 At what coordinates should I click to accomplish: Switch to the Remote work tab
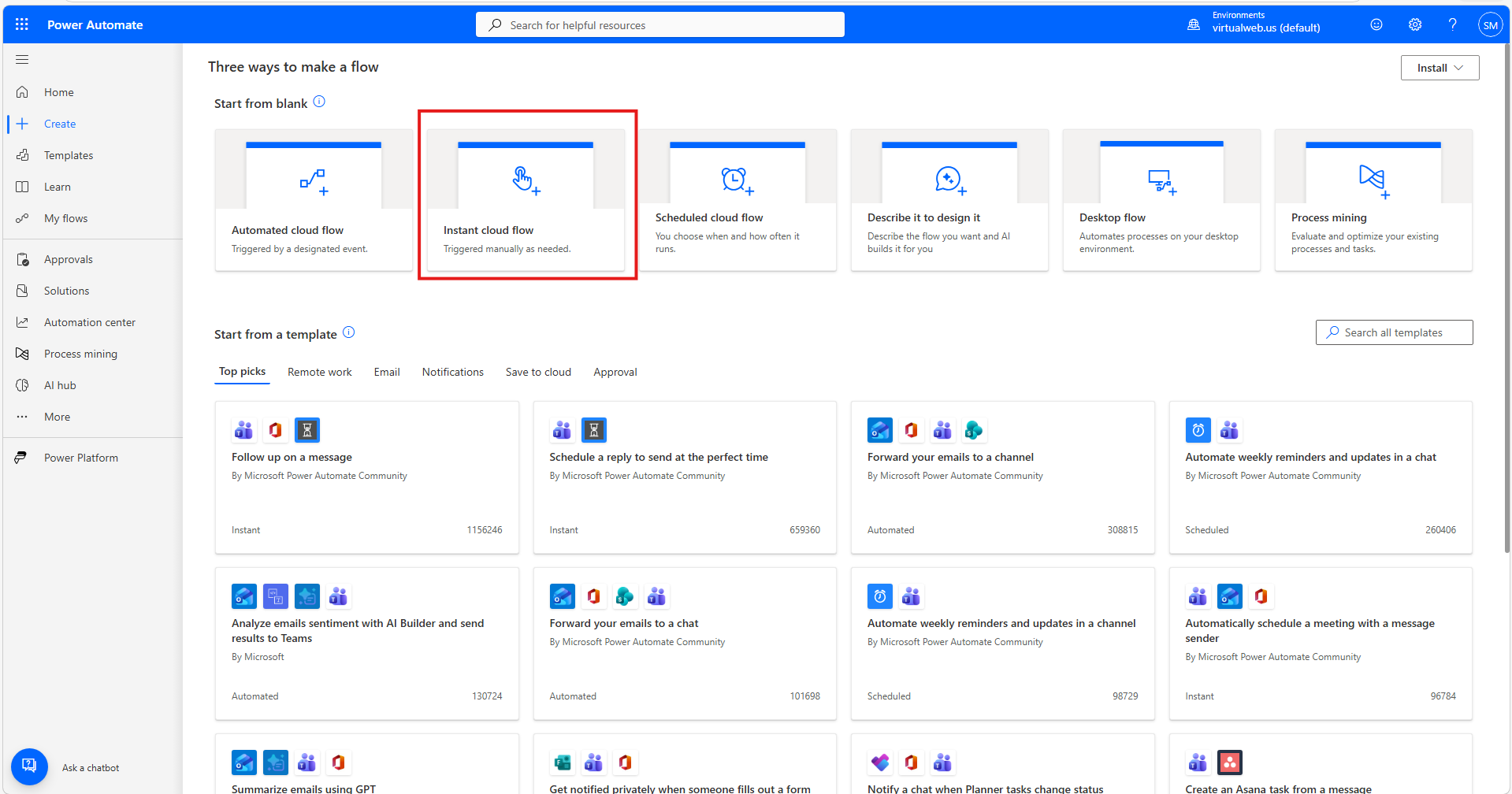coord(320,372)
